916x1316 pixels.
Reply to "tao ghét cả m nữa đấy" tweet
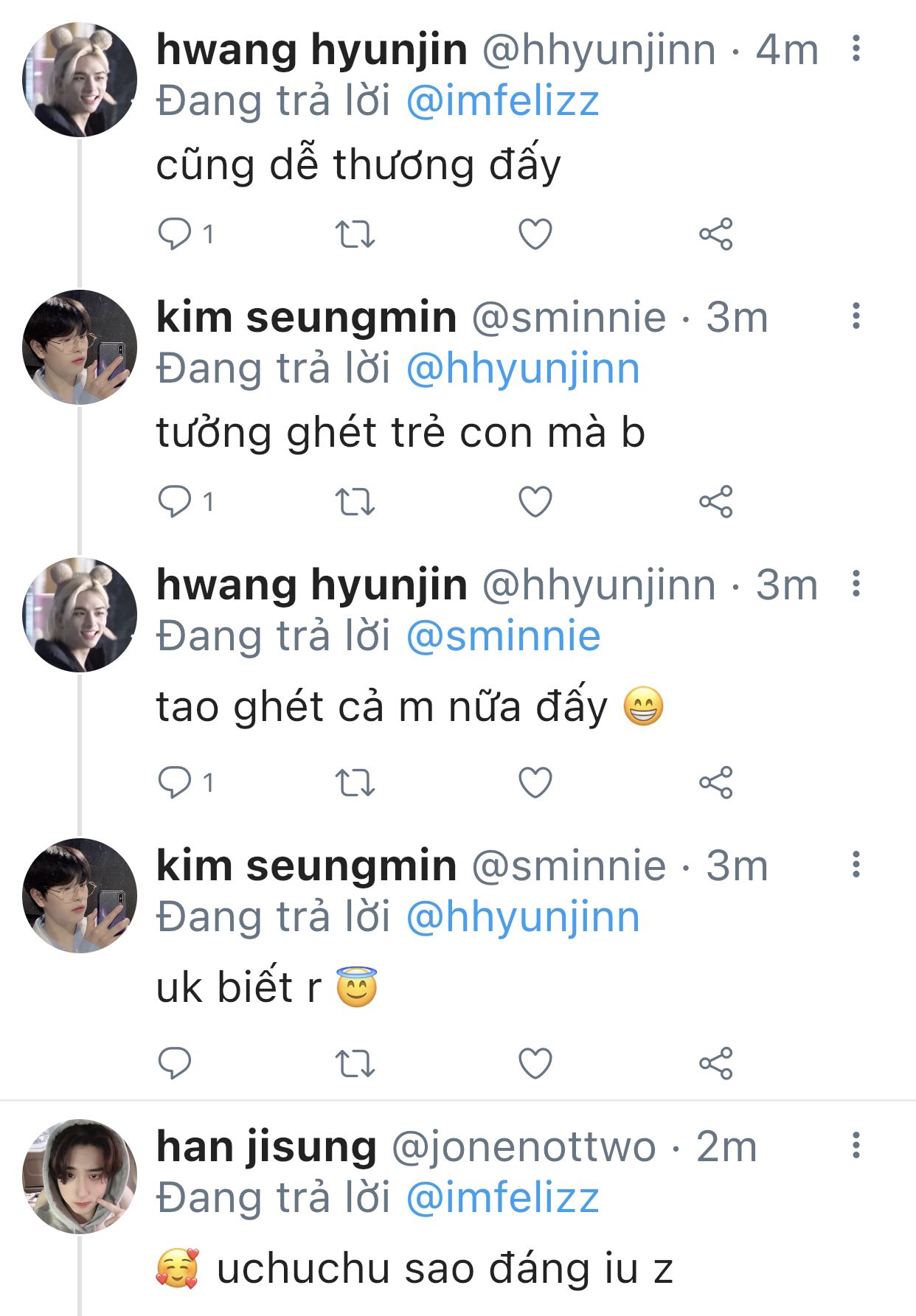tap(175, 782)
